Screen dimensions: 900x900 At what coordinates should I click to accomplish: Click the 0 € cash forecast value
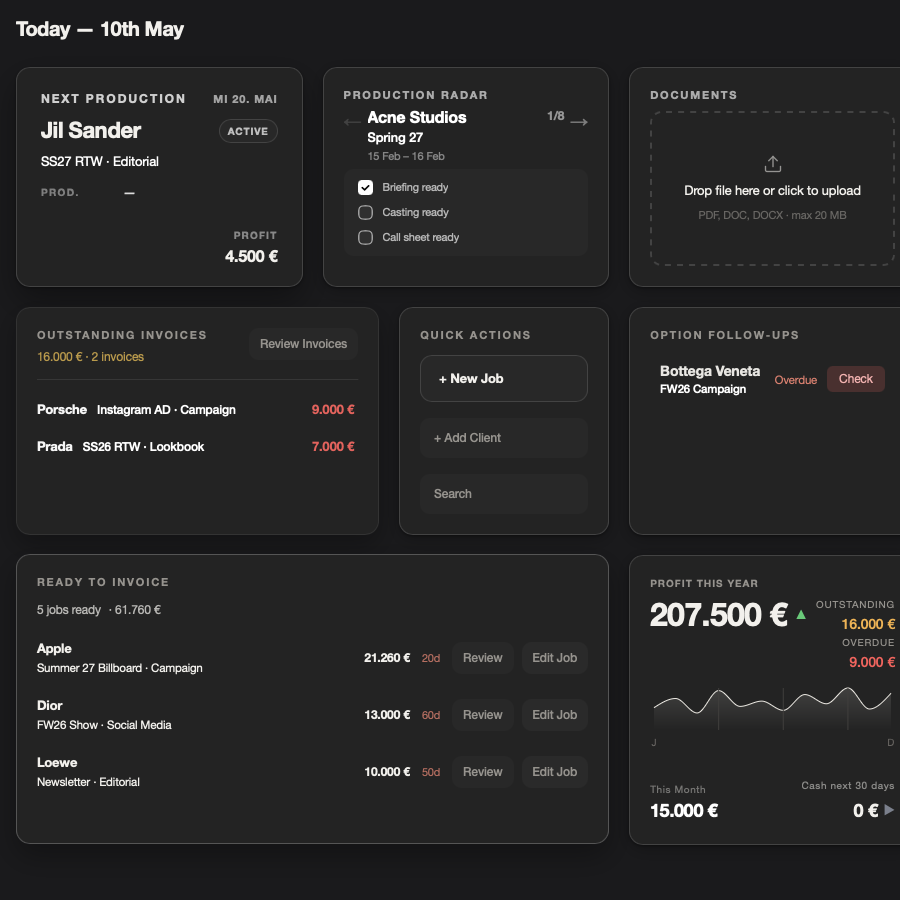click(866, 810)
